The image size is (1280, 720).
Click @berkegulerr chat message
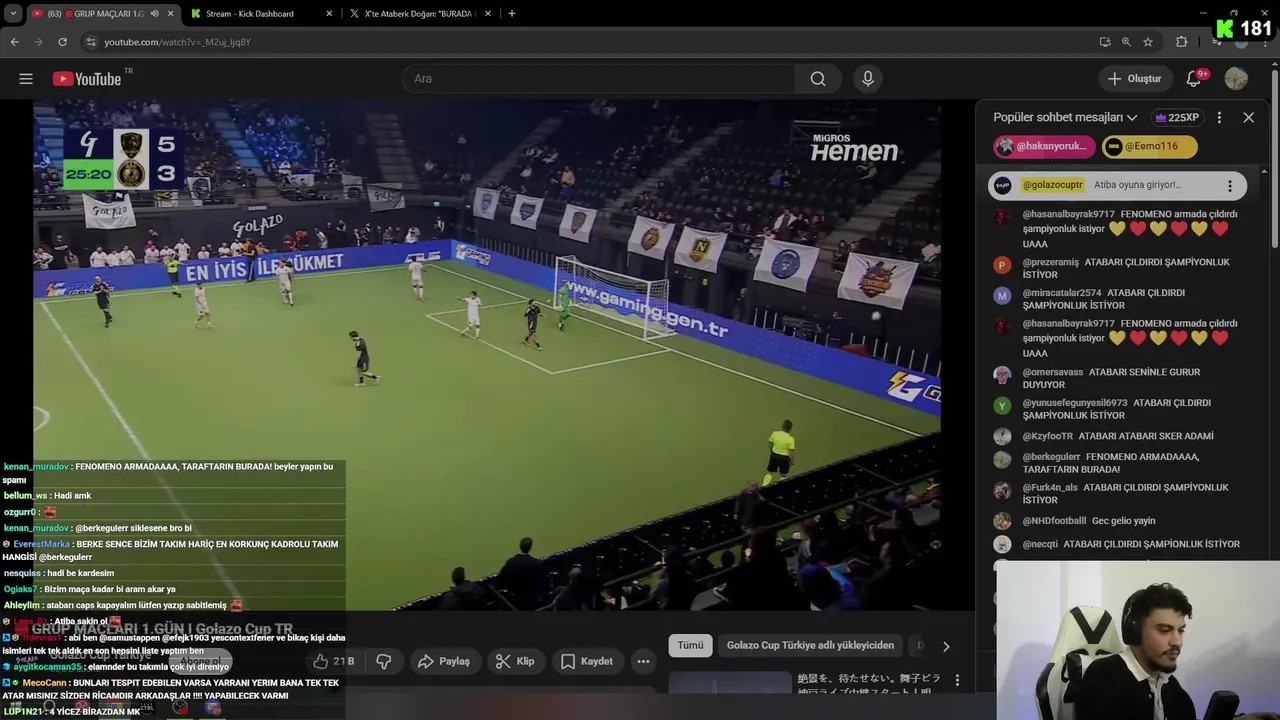1118,463
